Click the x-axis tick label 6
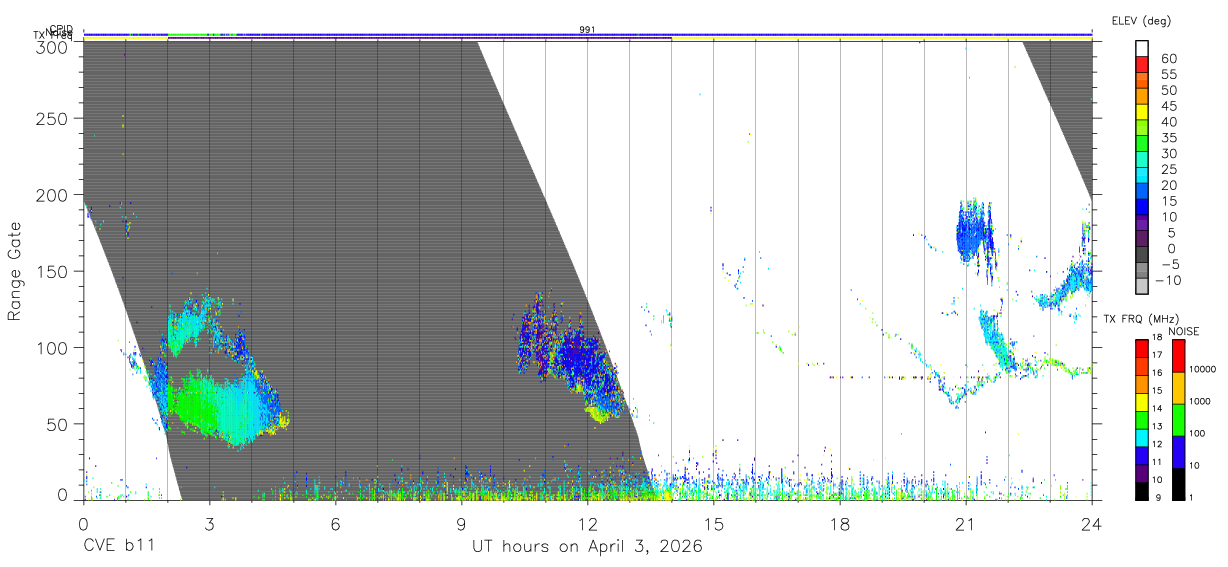 coord(335,523)
